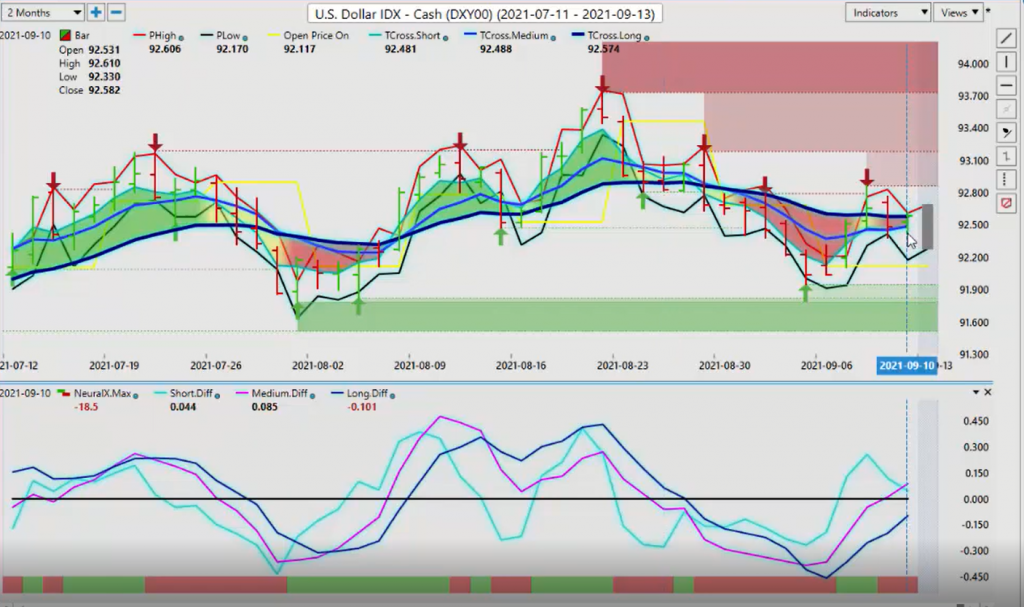The width and height of the screenshot is (1024, 607).
Task: Click the red erase drawings tool
Action: tap(1006, 203)
